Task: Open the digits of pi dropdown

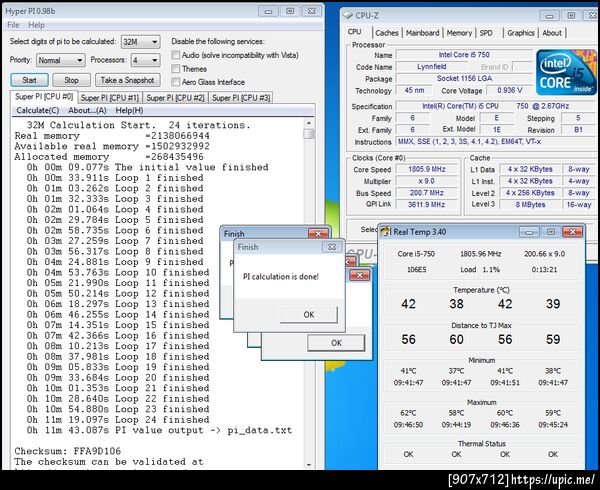Action: coord(140,42)
